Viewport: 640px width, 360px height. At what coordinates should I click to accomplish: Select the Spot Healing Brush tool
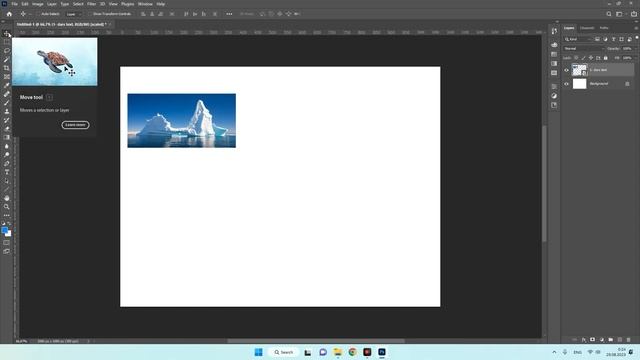[7, 94]
